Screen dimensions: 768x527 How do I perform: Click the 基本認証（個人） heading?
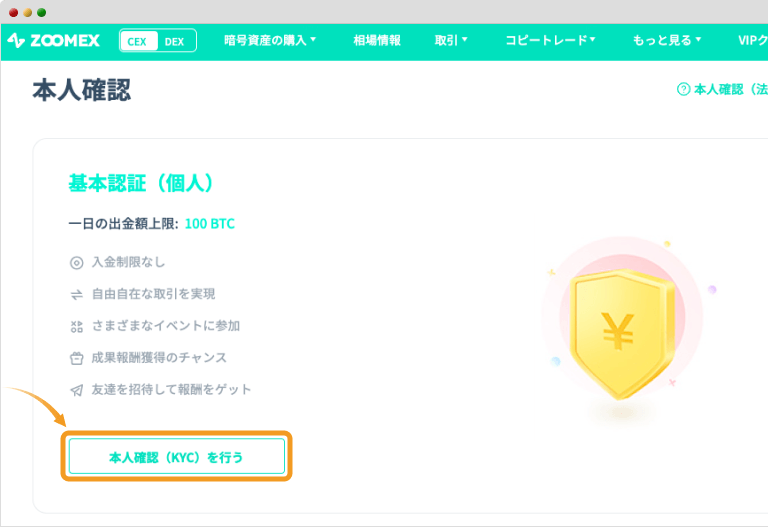pyautogui.click(x=141, y=183)
